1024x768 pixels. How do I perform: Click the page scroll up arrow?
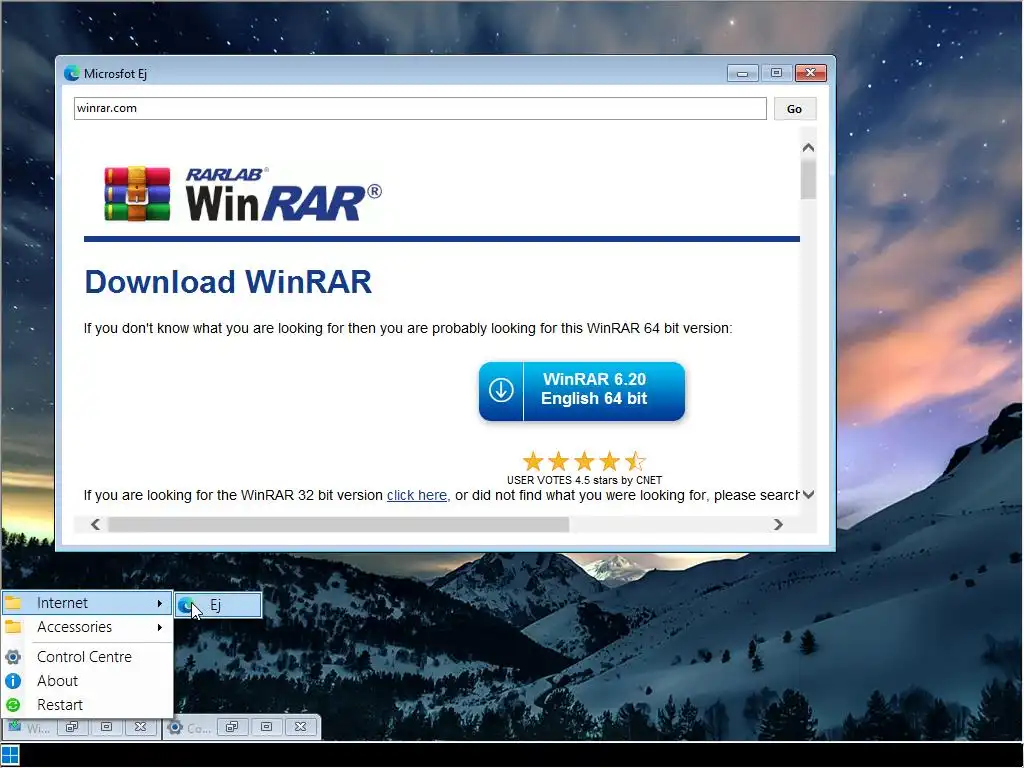coord(808,148)
